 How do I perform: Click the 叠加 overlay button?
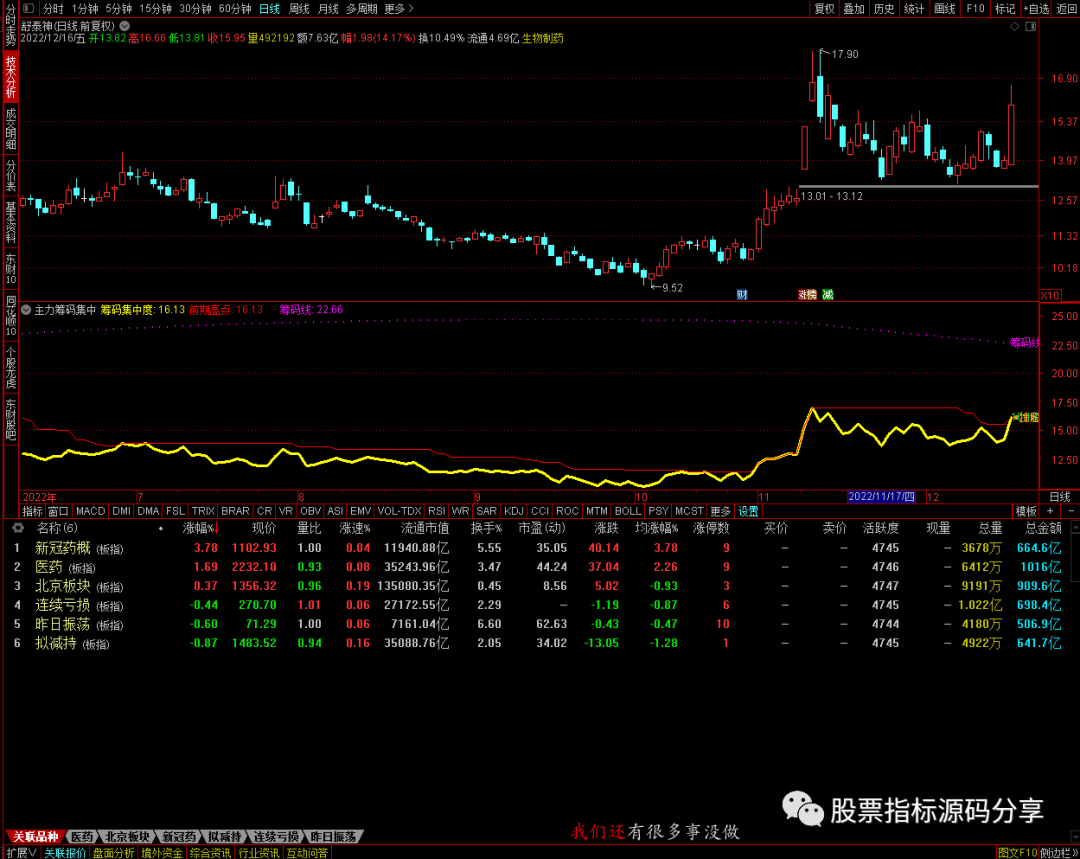(x=854, y=8)
